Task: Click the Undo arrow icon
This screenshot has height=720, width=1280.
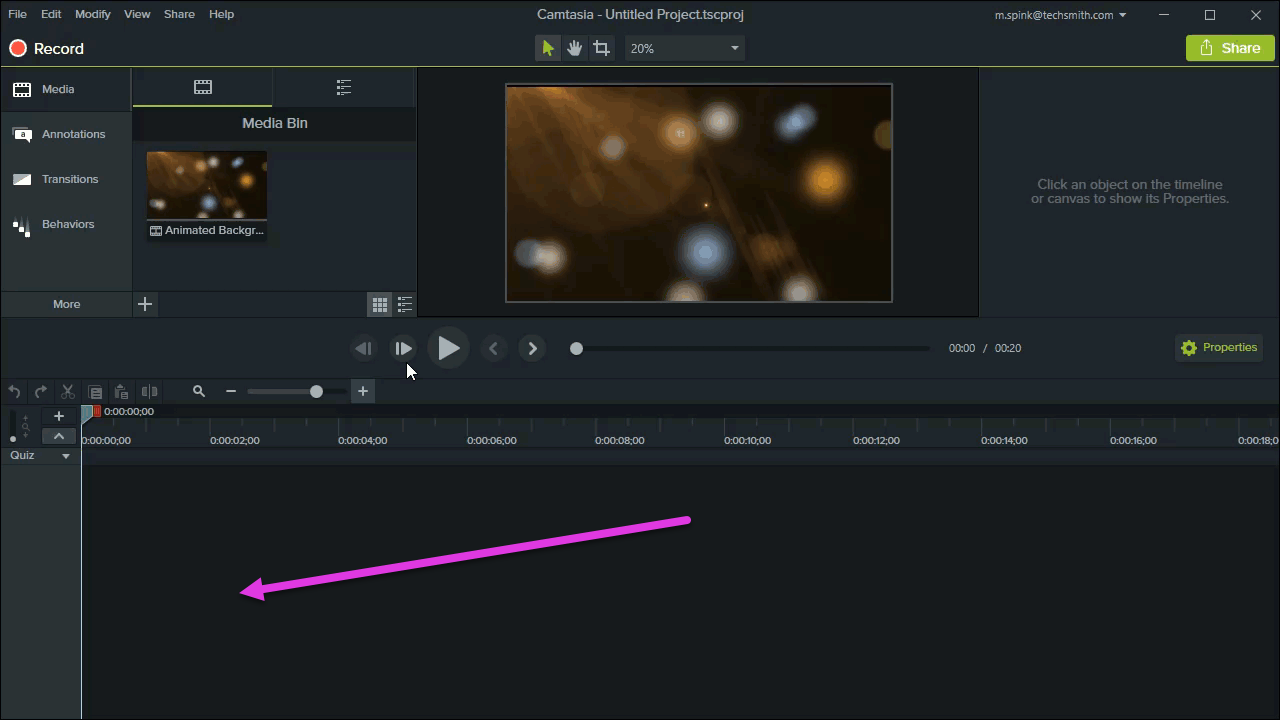Action: (x=14, y=391)
